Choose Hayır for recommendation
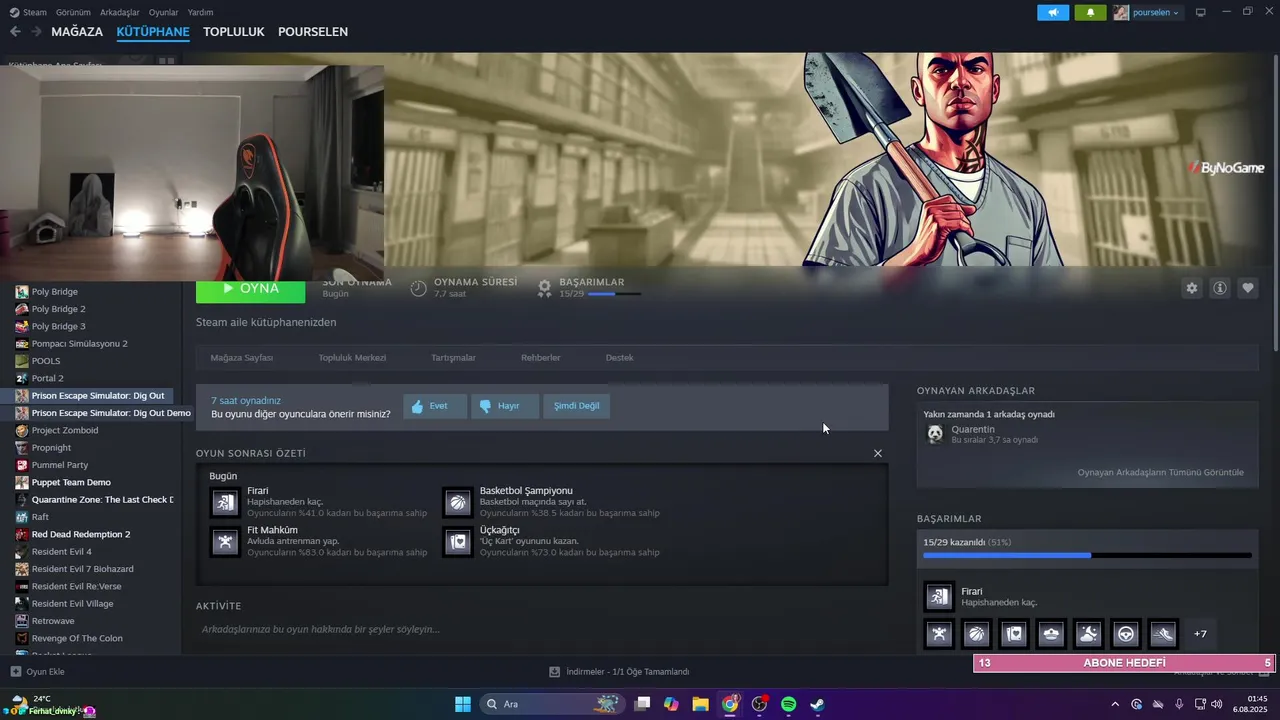1280x720 pixels. tap(505, 406)
